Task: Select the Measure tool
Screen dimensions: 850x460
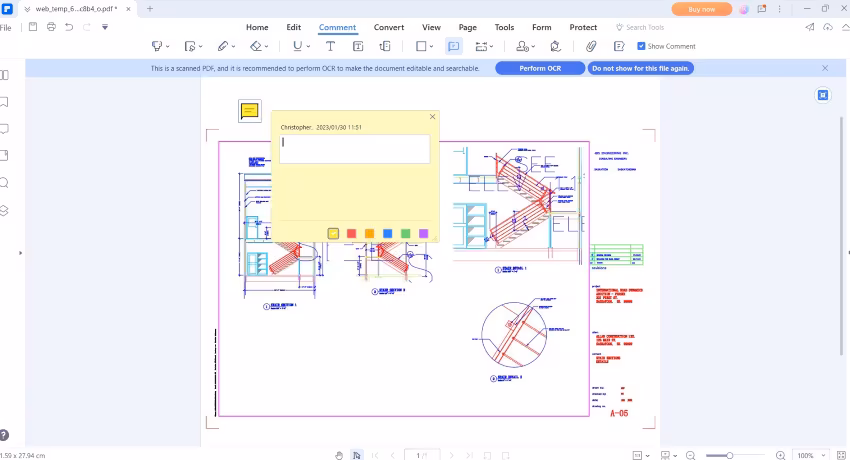Action: point(481,47)
